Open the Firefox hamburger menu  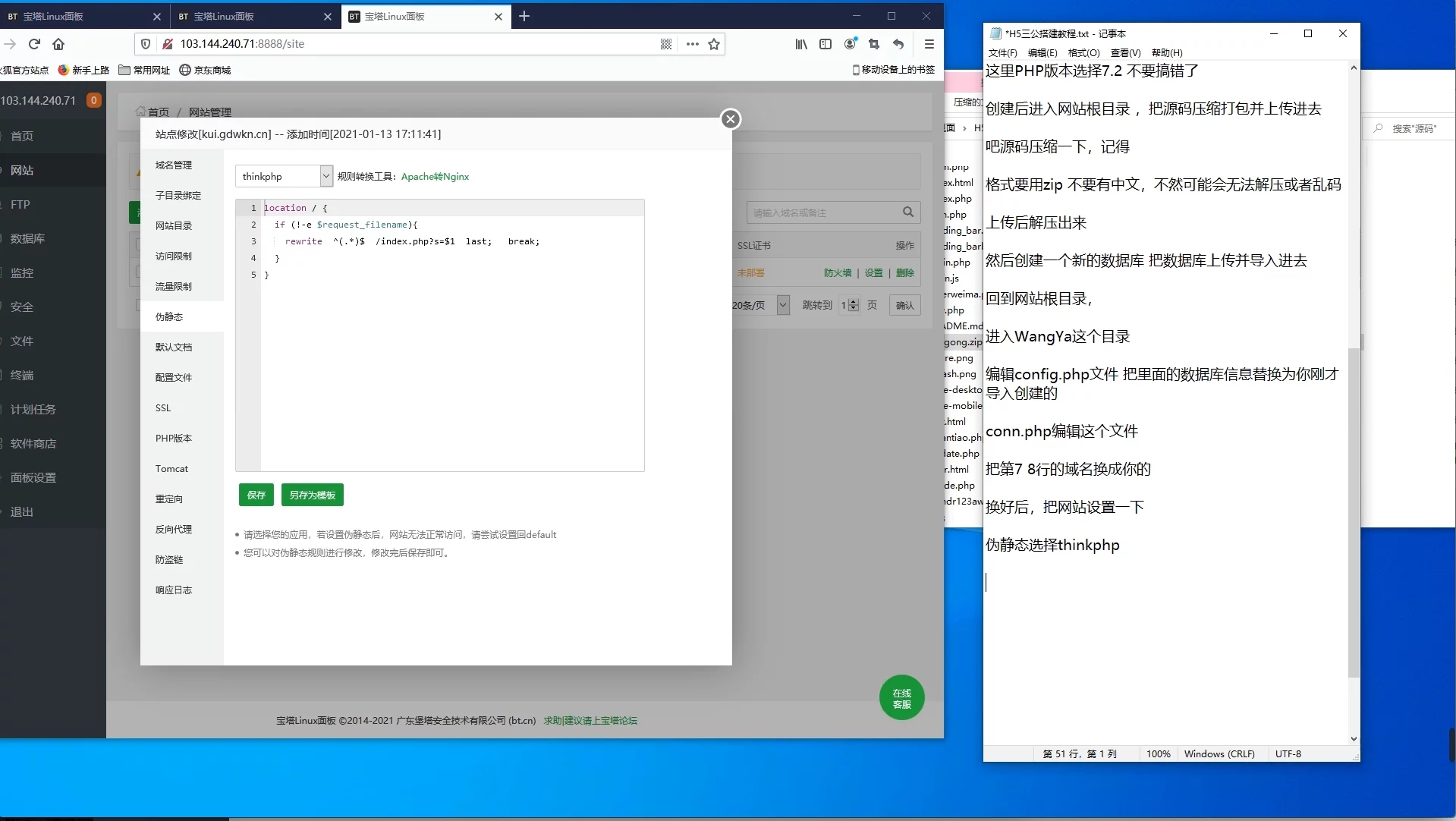tap(929, 44)
